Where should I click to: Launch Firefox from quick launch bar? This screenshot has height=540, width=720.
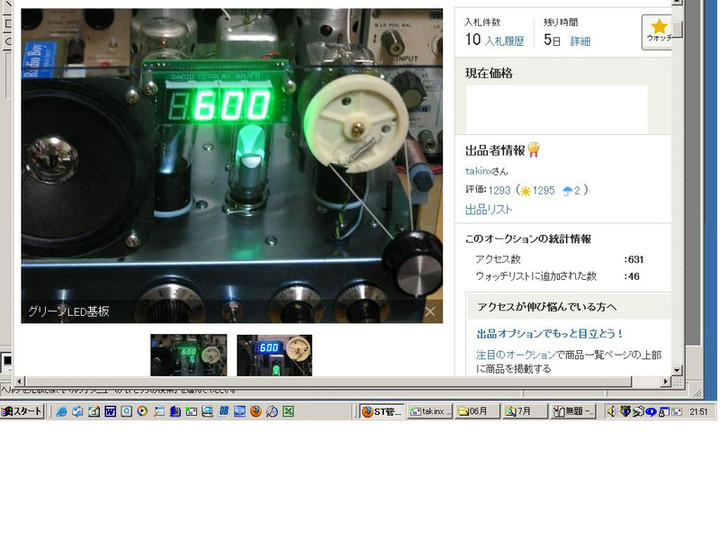coord(255,411)
